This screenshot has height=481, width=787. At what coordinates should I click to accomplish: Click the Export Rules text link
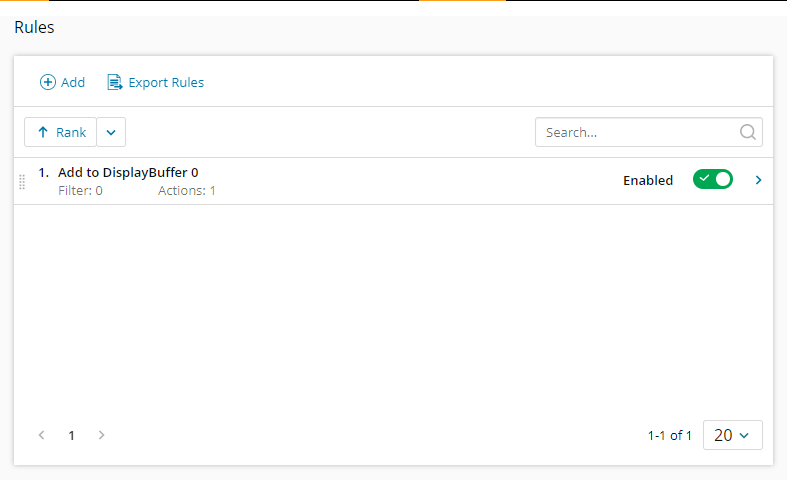(166, 83)
